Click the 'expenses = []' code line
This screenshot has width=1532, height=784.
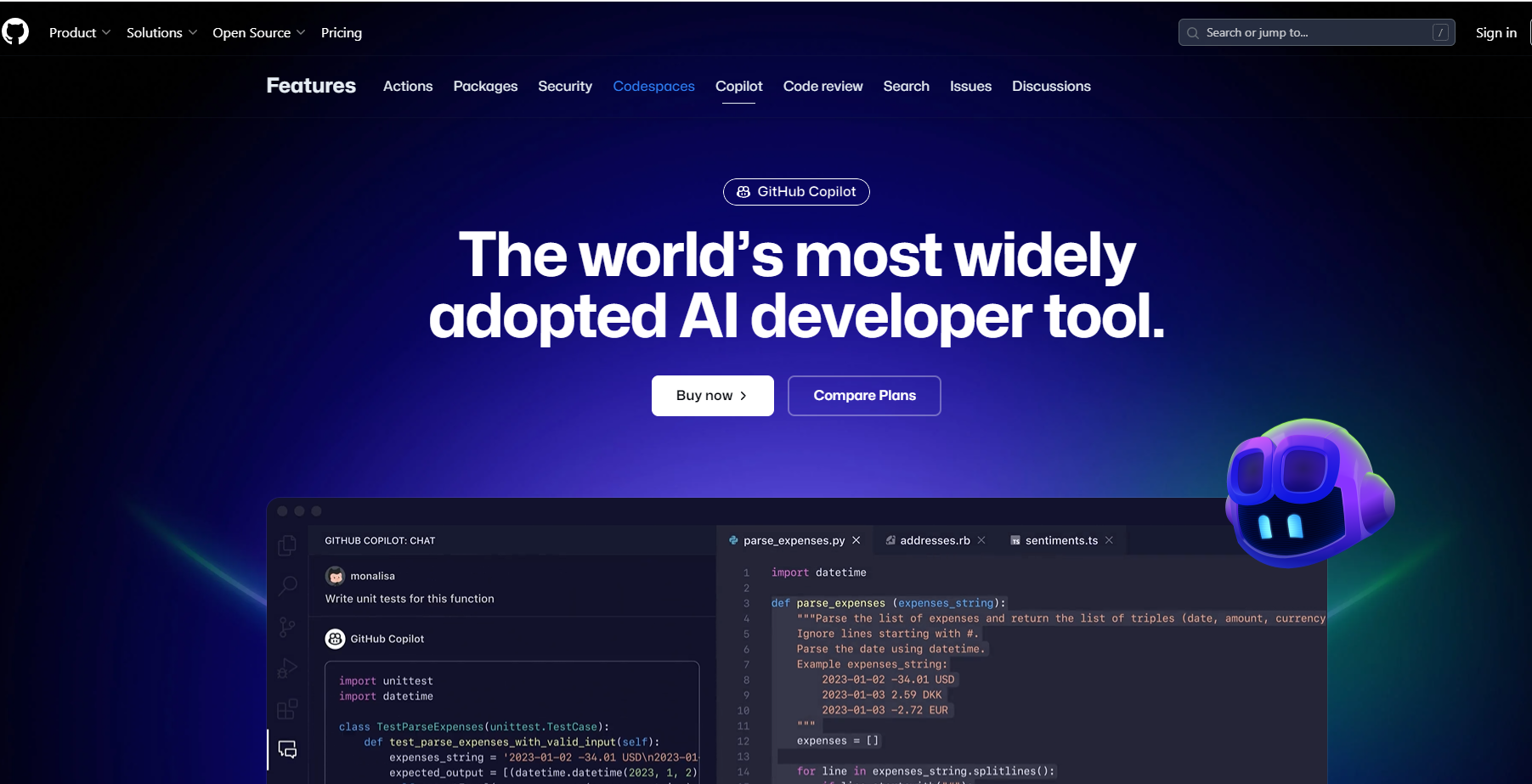coord(838,741)
